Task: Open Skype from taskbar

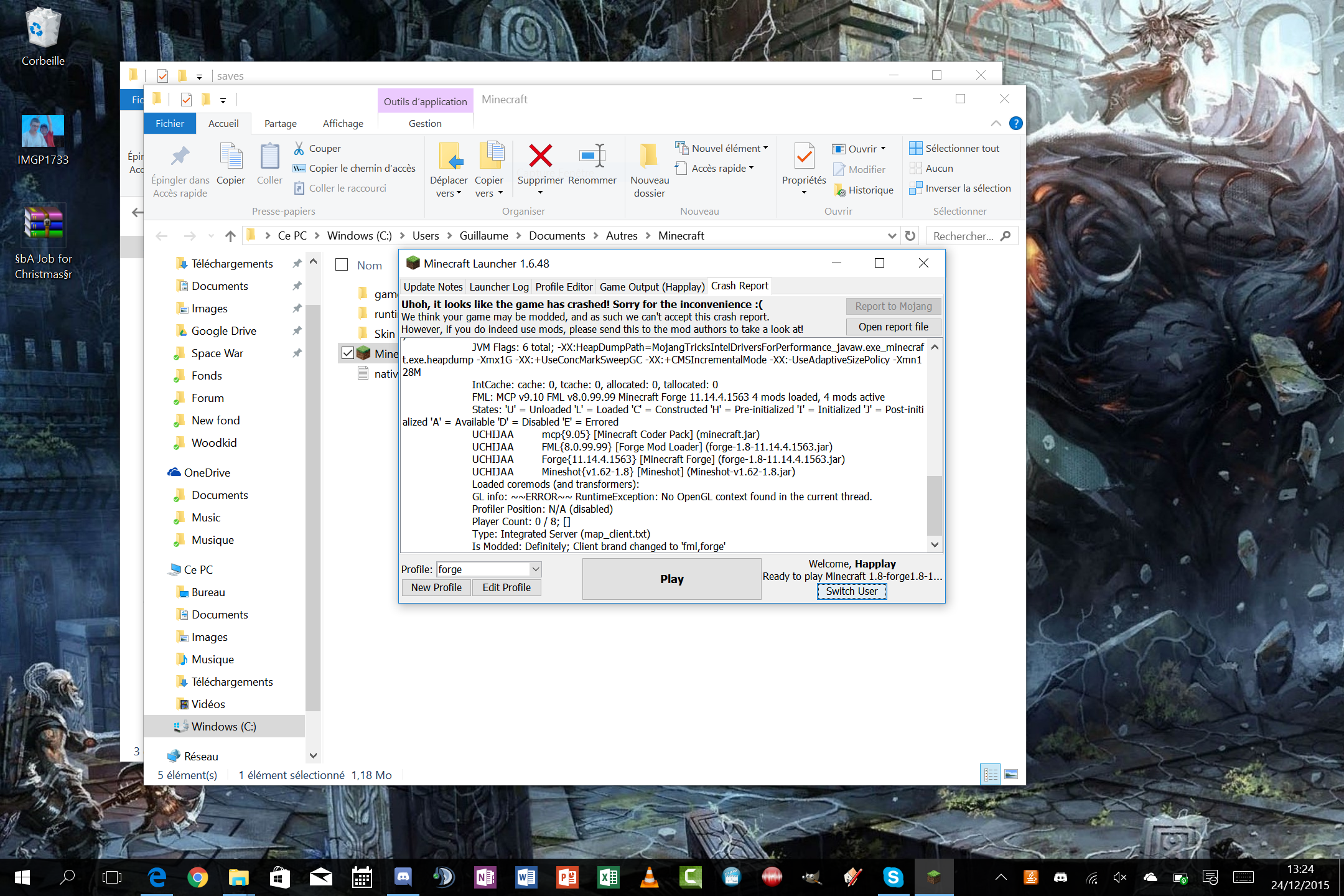Action: click(x=893, y=877)
